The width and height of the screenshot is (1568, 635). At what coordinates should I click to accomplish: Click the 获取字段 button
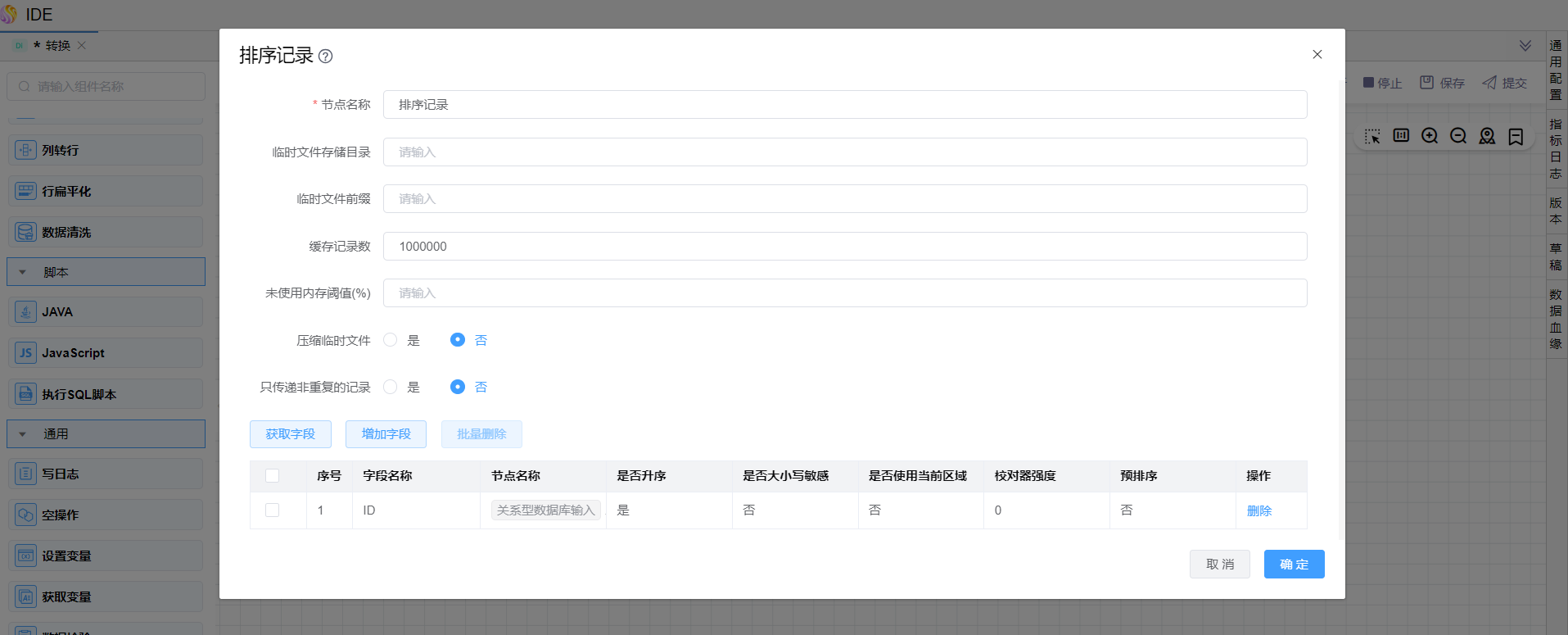point(290,434)
